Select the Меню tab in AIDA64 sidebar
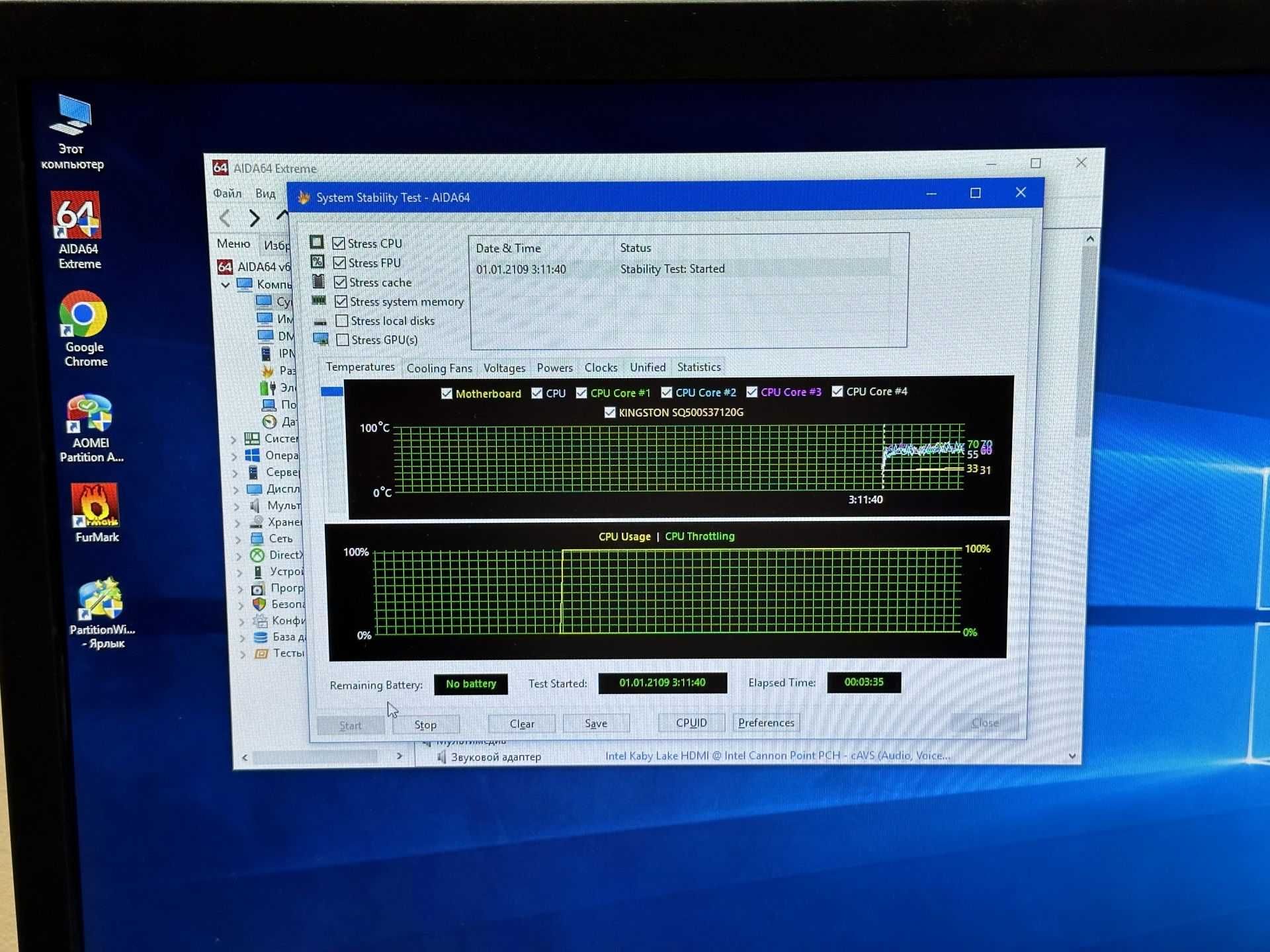 pos(233,244)
